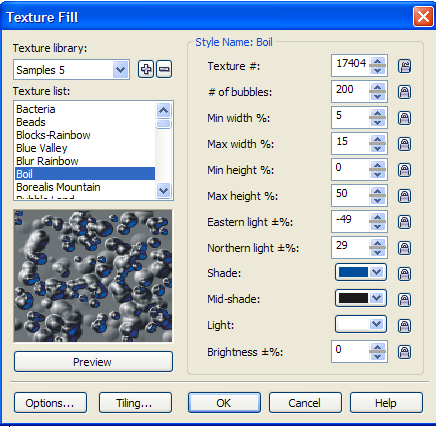Toggle the lock icon beside Texture #
The width and height of the screenshot is (436, 427).
point(404,66)
